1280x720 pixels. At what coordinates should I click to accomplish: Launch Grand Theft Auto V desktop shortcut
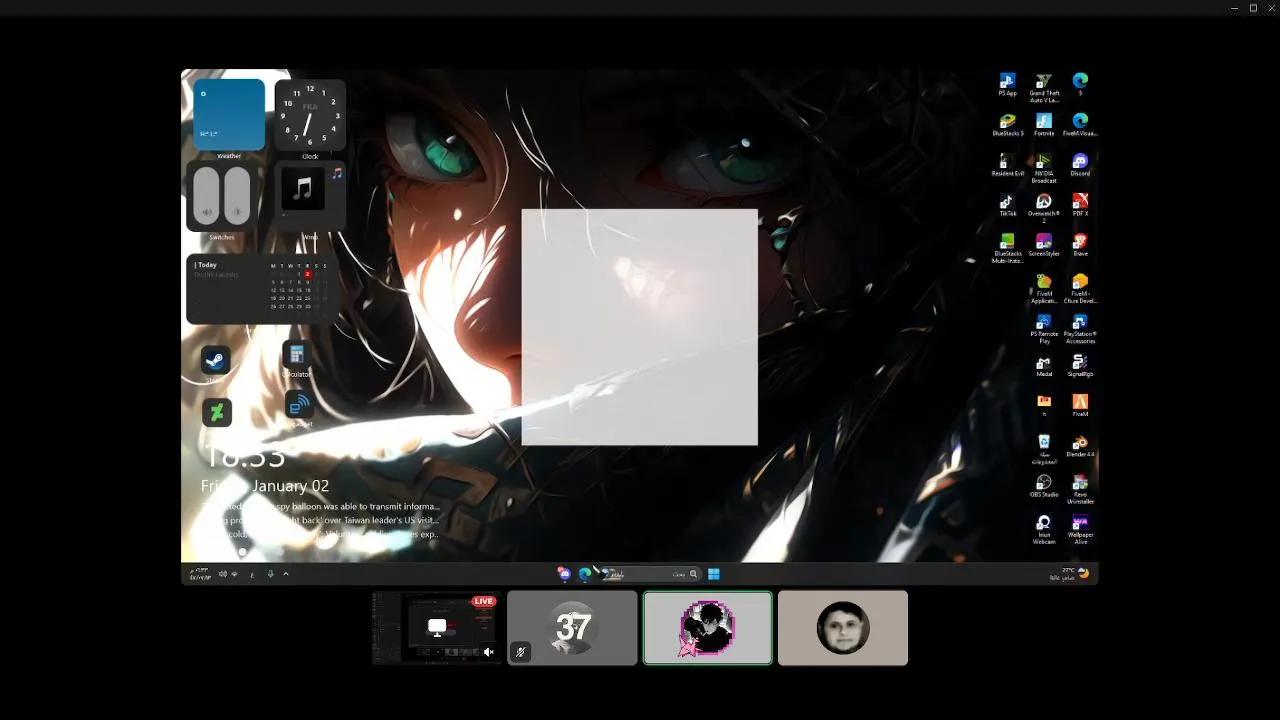[1044, 88]
